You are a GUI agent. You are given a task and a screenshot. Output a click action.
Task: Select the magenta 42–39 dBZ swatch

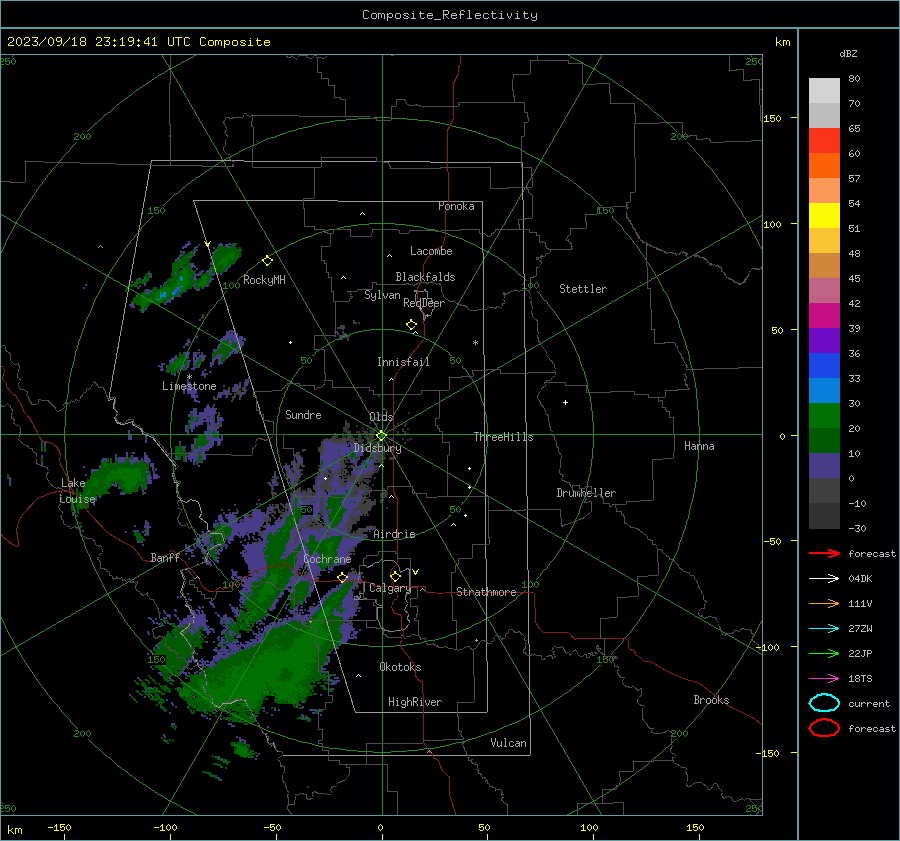tap(824, 316)
